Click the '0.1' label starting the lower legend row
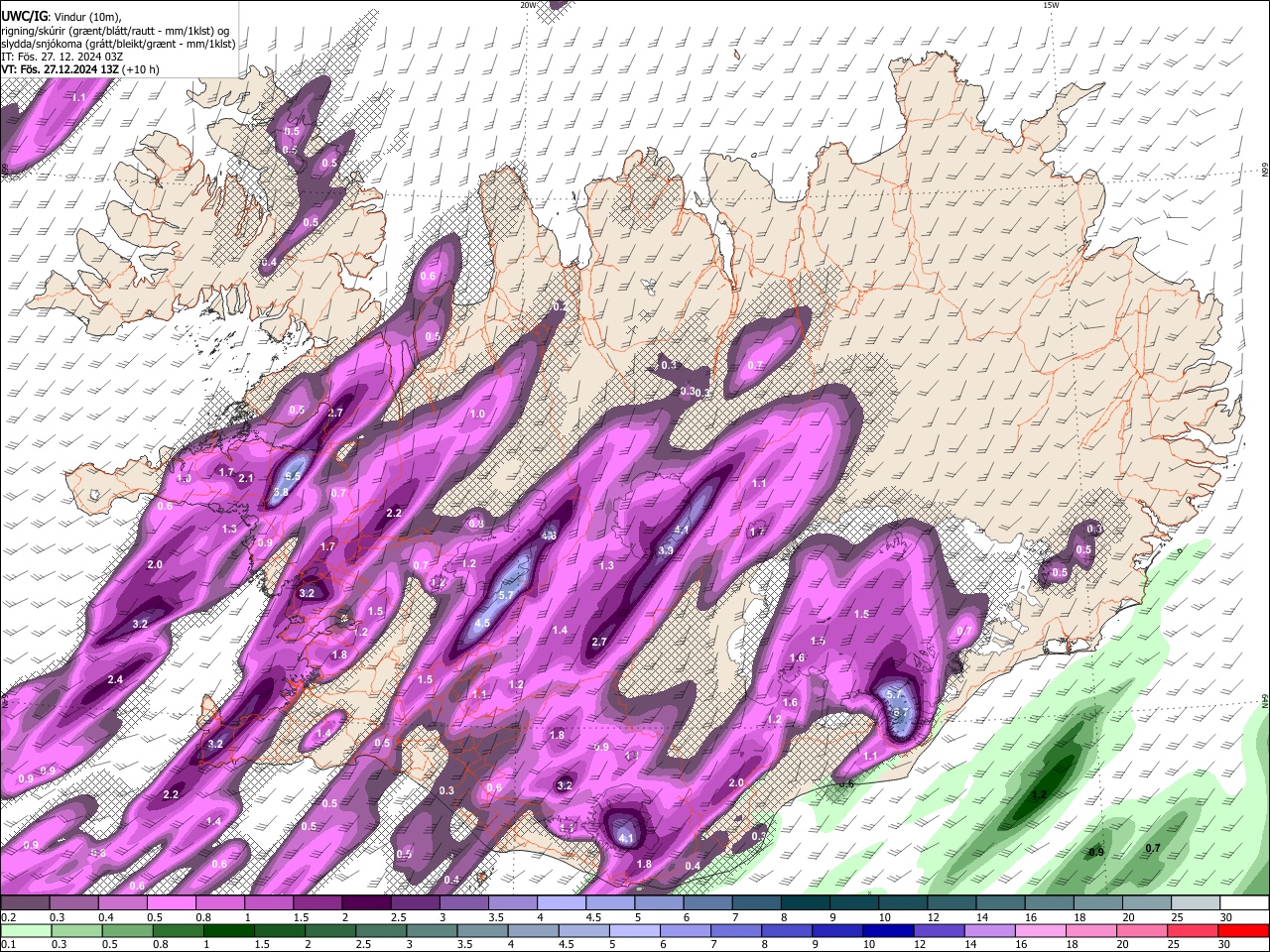 click(x=9, y=944)
